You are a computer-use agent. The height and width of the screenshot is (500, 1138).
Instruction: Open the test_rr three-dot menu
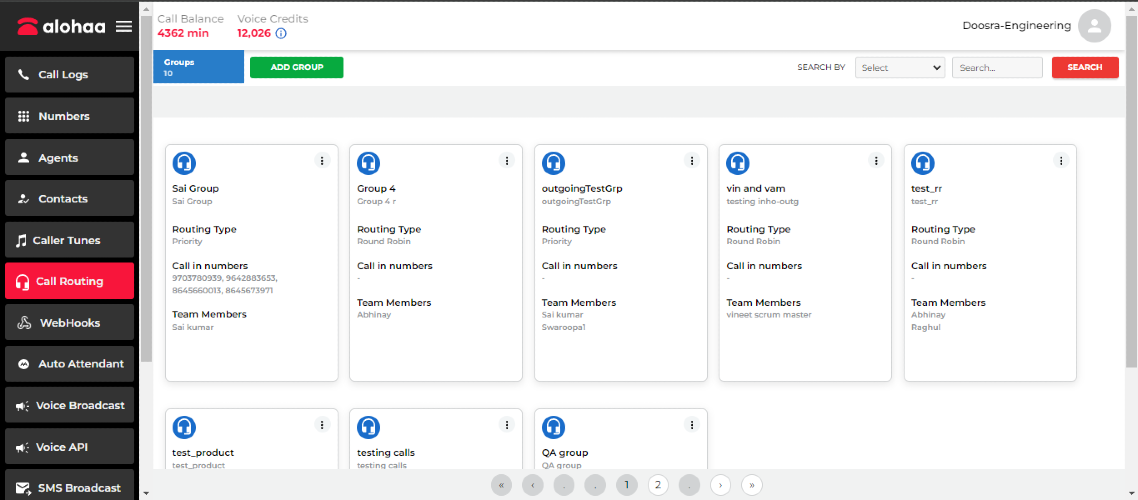click(1062, 160)
